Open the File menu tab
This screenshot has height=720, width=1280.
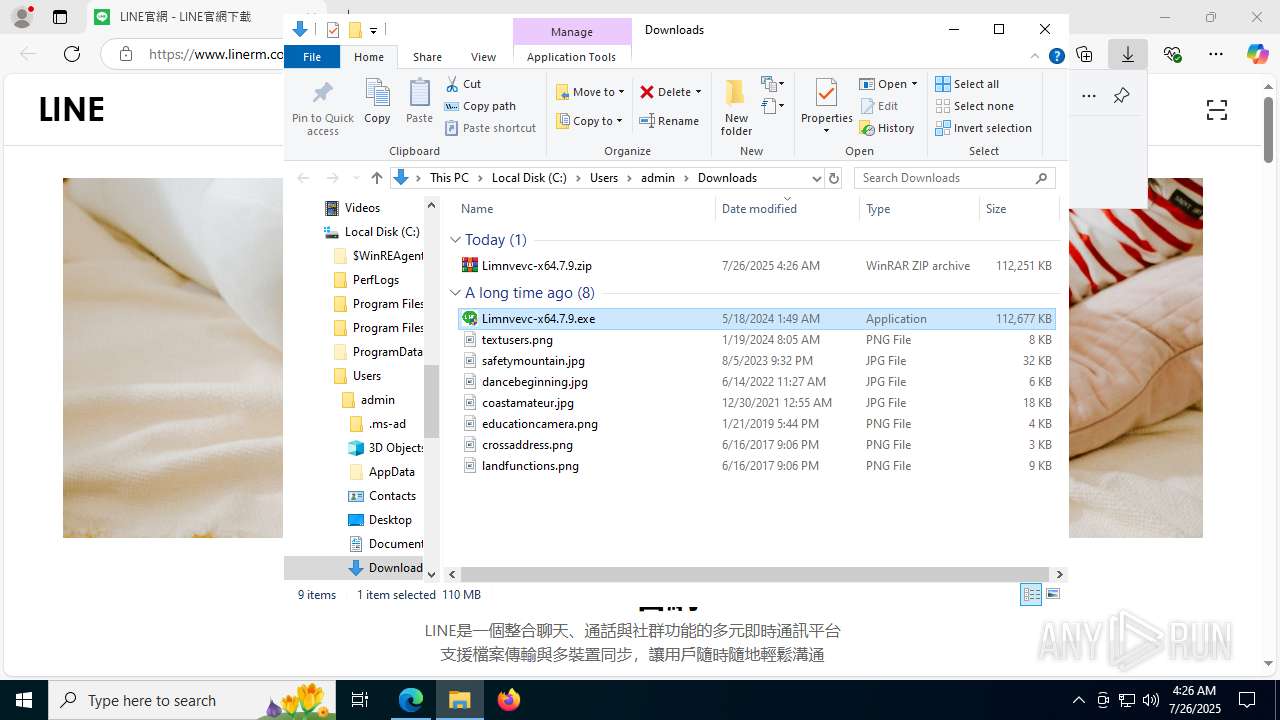pyautogui.click(x=312, y=57)
